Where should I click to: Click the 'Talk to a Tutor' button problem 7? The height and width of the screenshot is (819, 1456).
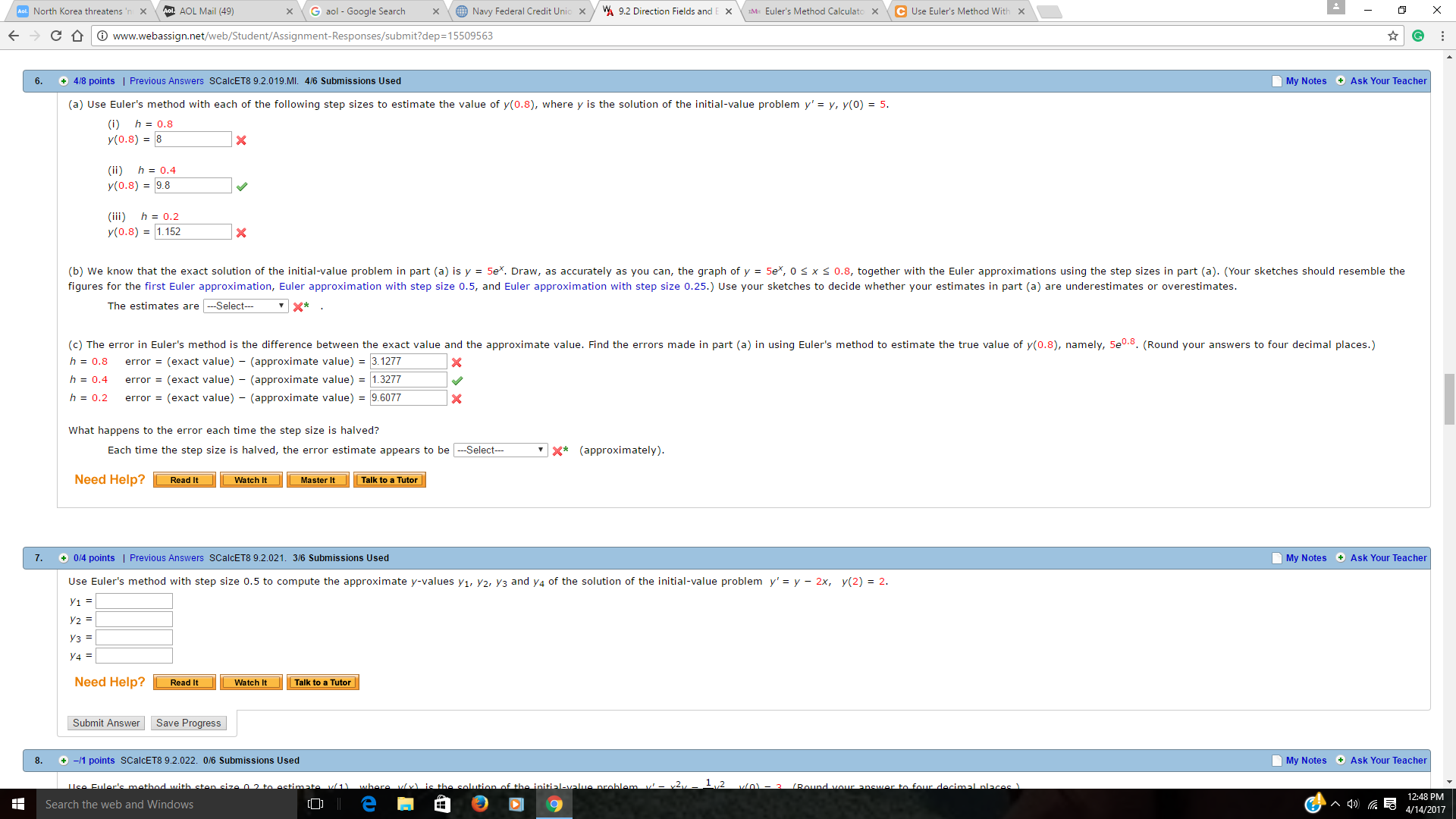point(323,682)
